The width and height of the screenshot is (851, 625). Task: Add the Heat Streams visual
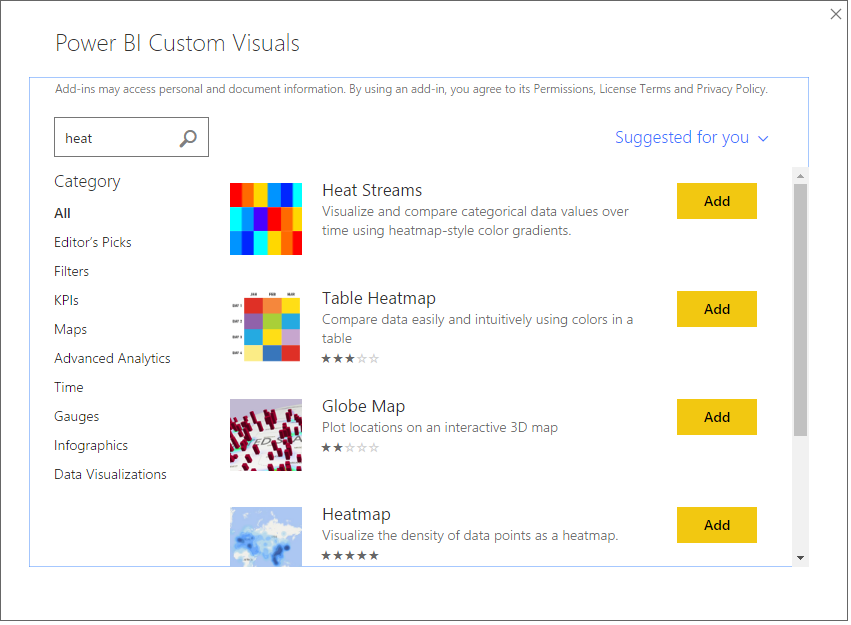[716, 201]
